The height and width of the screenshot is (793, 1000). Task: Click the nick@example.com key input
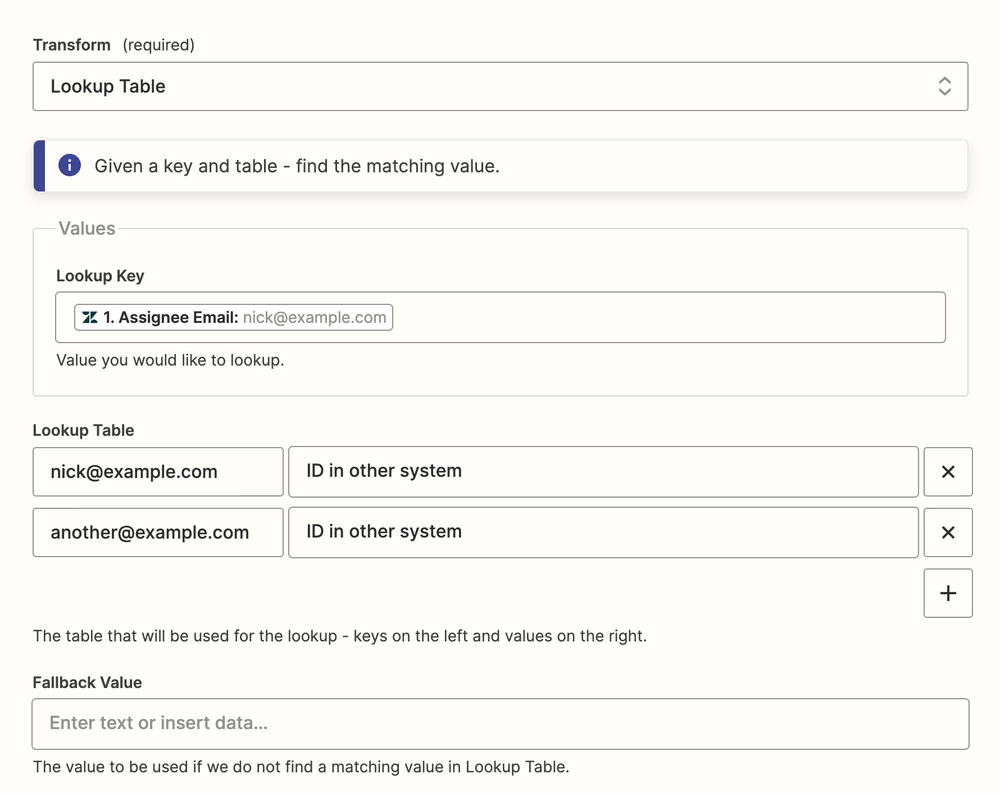157,471
